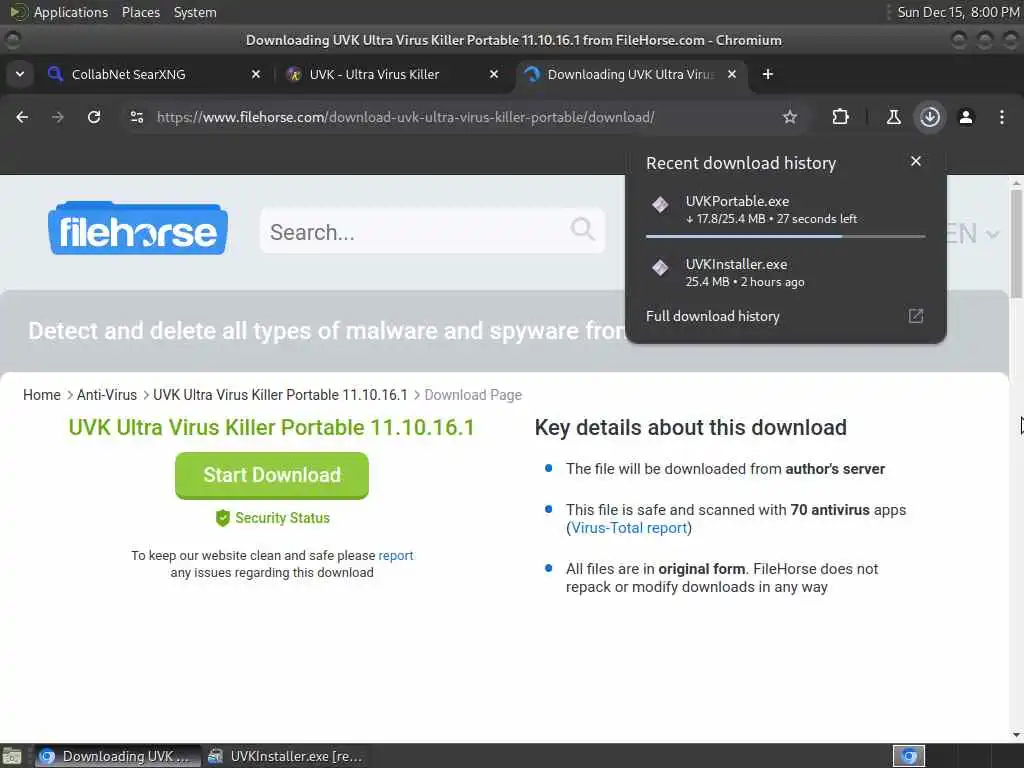
Task: Go to Home breadcrumb
Action: 42,395
